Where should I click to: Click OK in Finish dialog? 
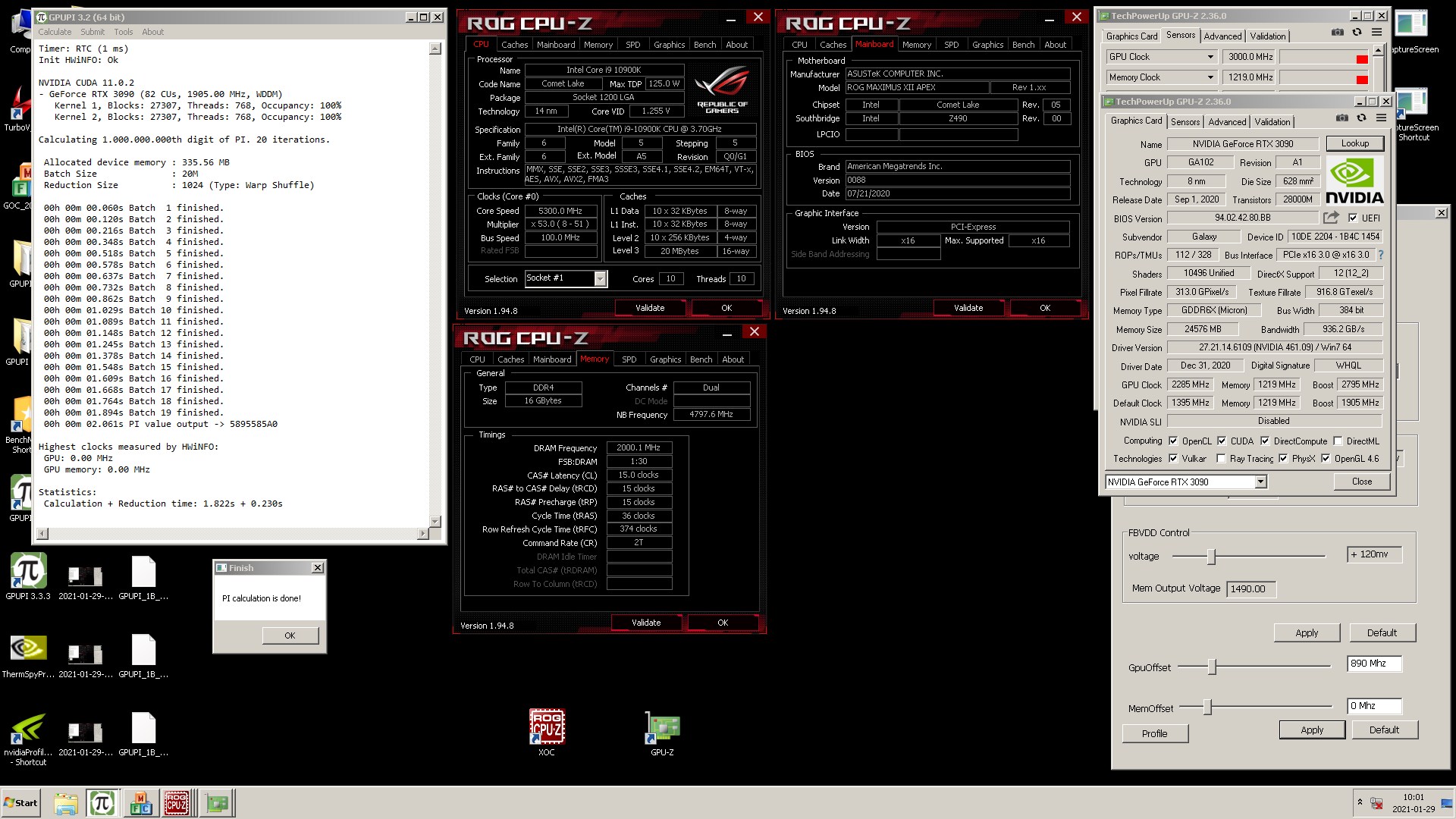[290, 635]
